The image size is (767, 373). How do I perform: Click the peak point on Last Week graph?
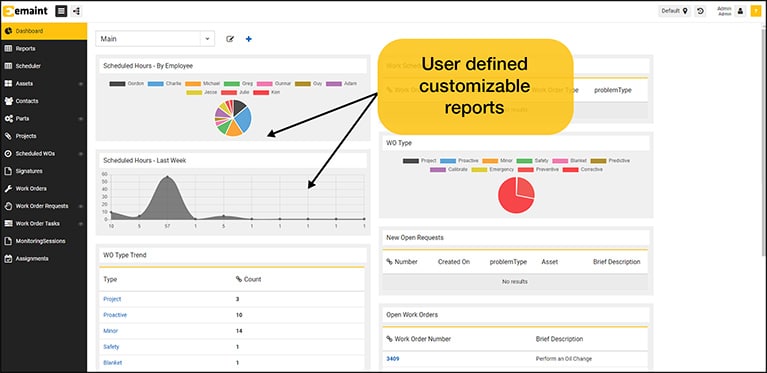point(167,176)
